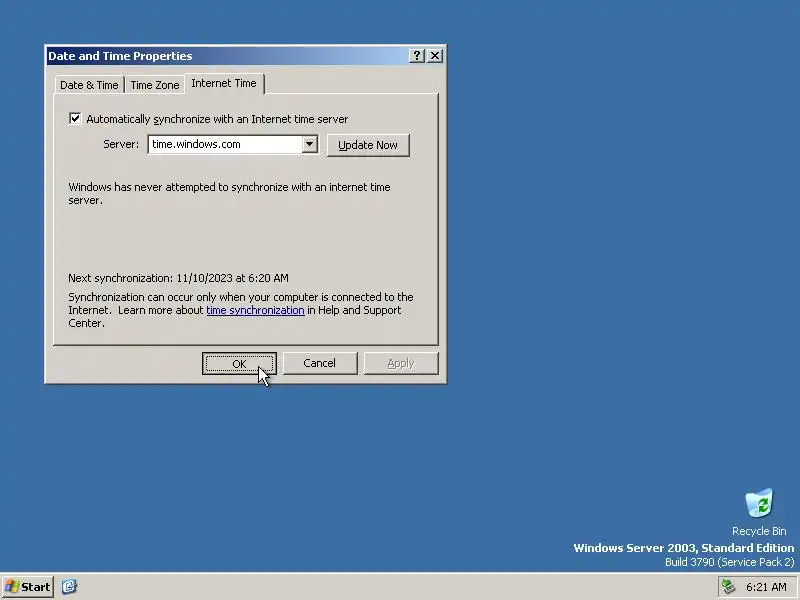This screenshot has width=800, height=600.
Task: Click the Apply button
Action: point(401,363)
